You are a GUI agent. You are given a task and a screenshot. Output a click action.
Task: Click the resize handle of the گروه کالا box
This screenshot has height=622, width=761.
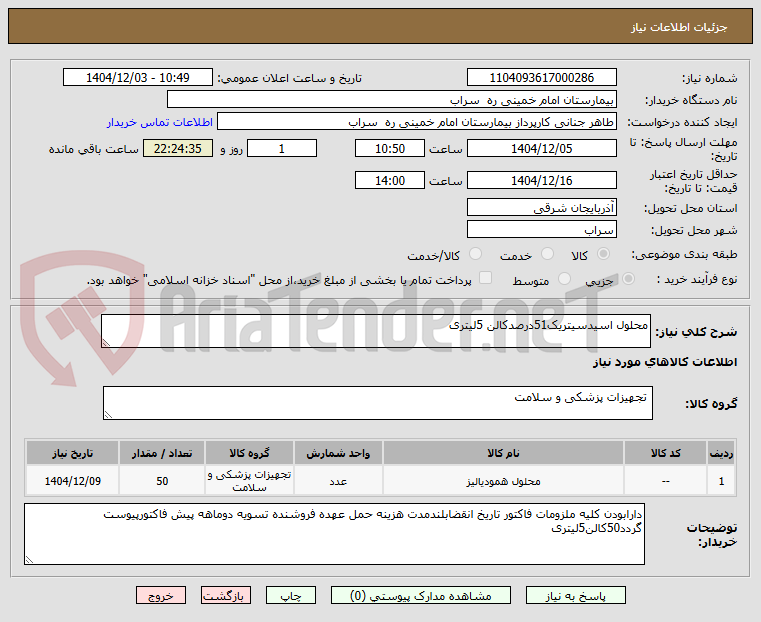coord(108,415)
